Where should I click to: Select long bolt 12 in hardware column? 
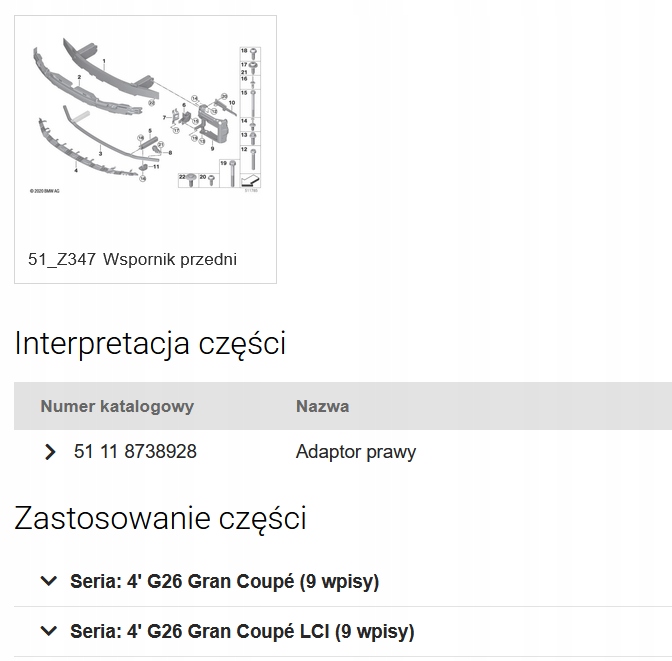click(253, 157)
